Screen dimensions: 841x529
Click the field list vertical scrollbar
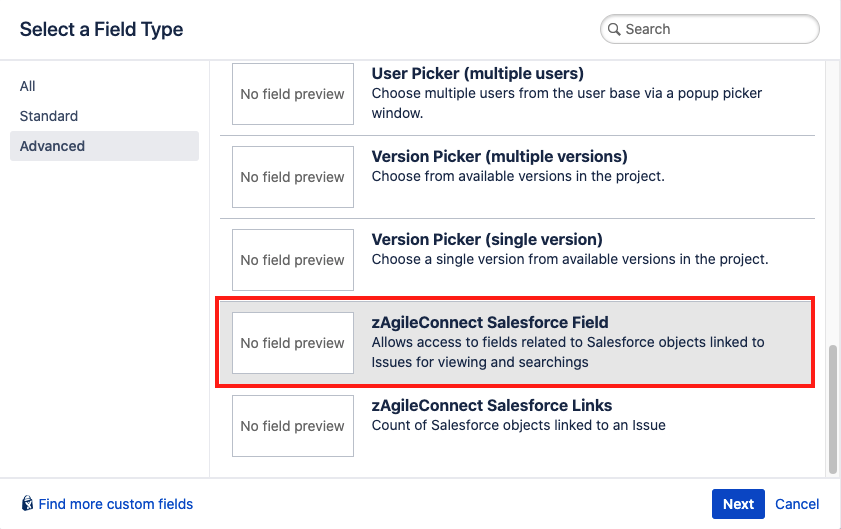833,408
